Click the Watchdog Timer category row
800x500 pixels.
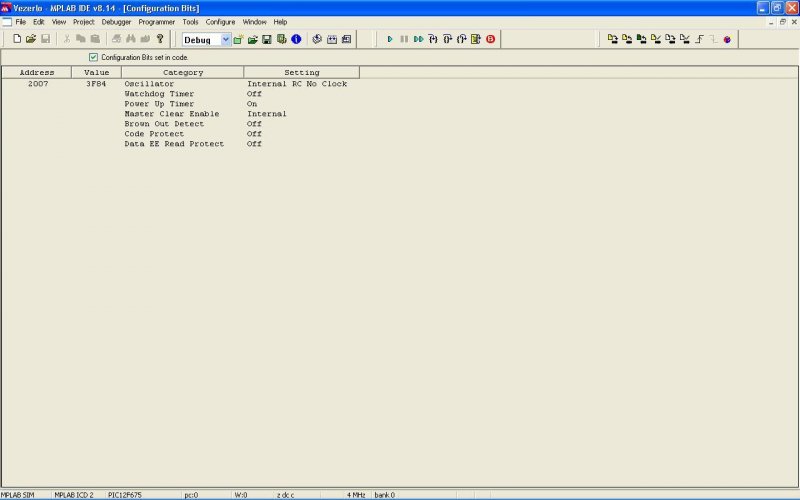pos(159,94)
